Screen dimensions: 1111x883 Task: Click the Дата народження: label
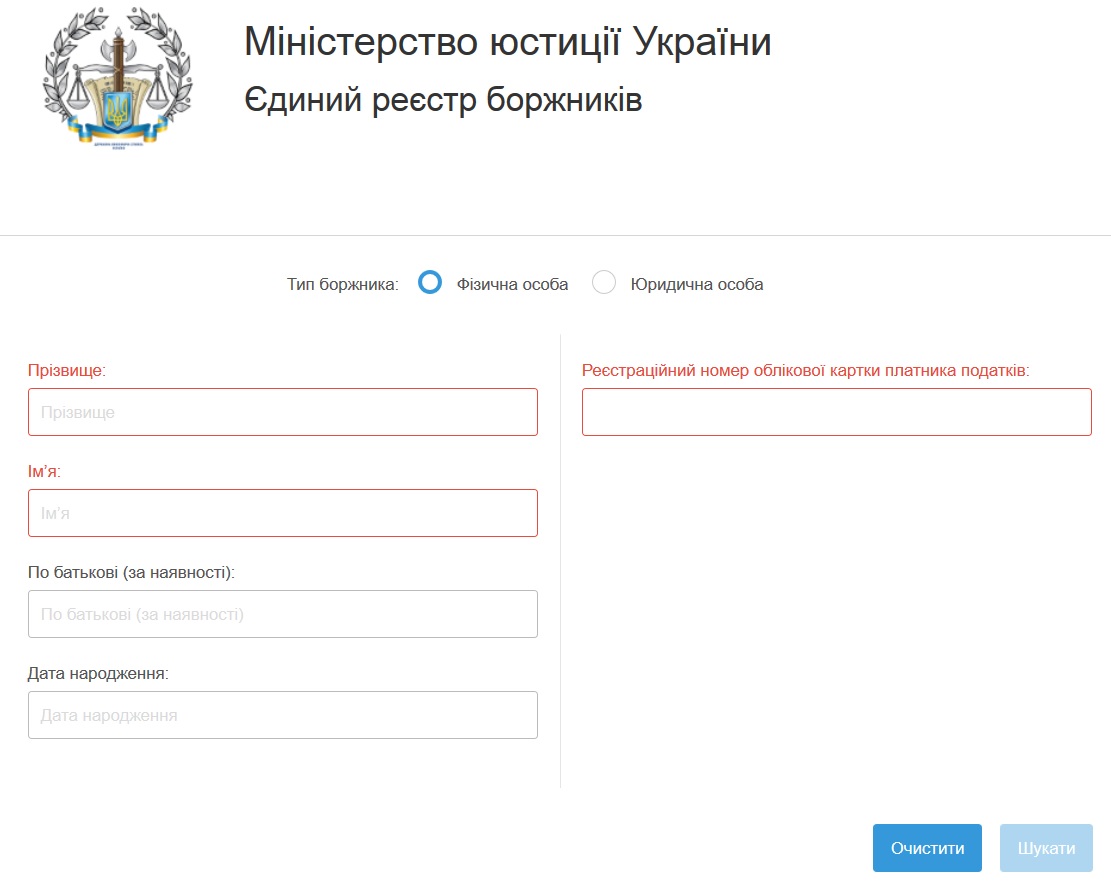coord(98,674)
